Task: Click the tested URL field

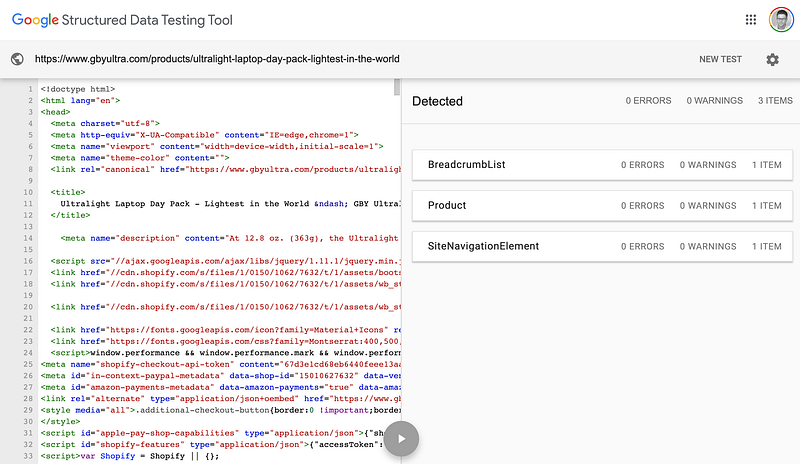Action: pos(217,59)
